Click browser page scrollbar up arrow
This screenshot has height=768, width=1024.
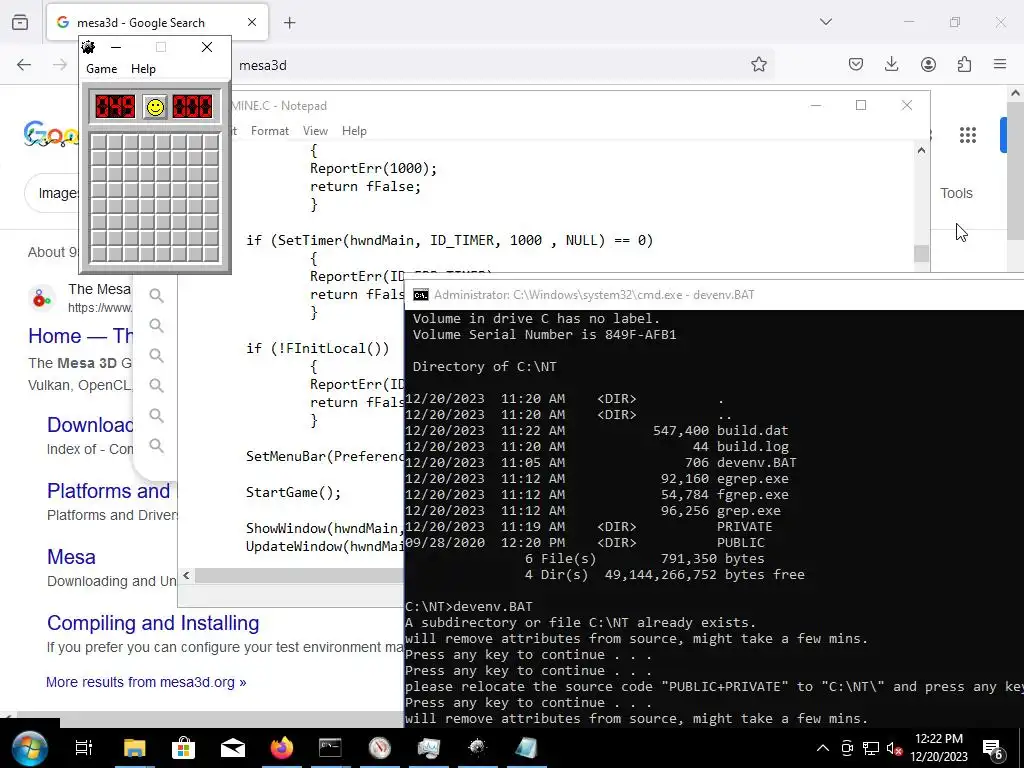pos(1016,94)
